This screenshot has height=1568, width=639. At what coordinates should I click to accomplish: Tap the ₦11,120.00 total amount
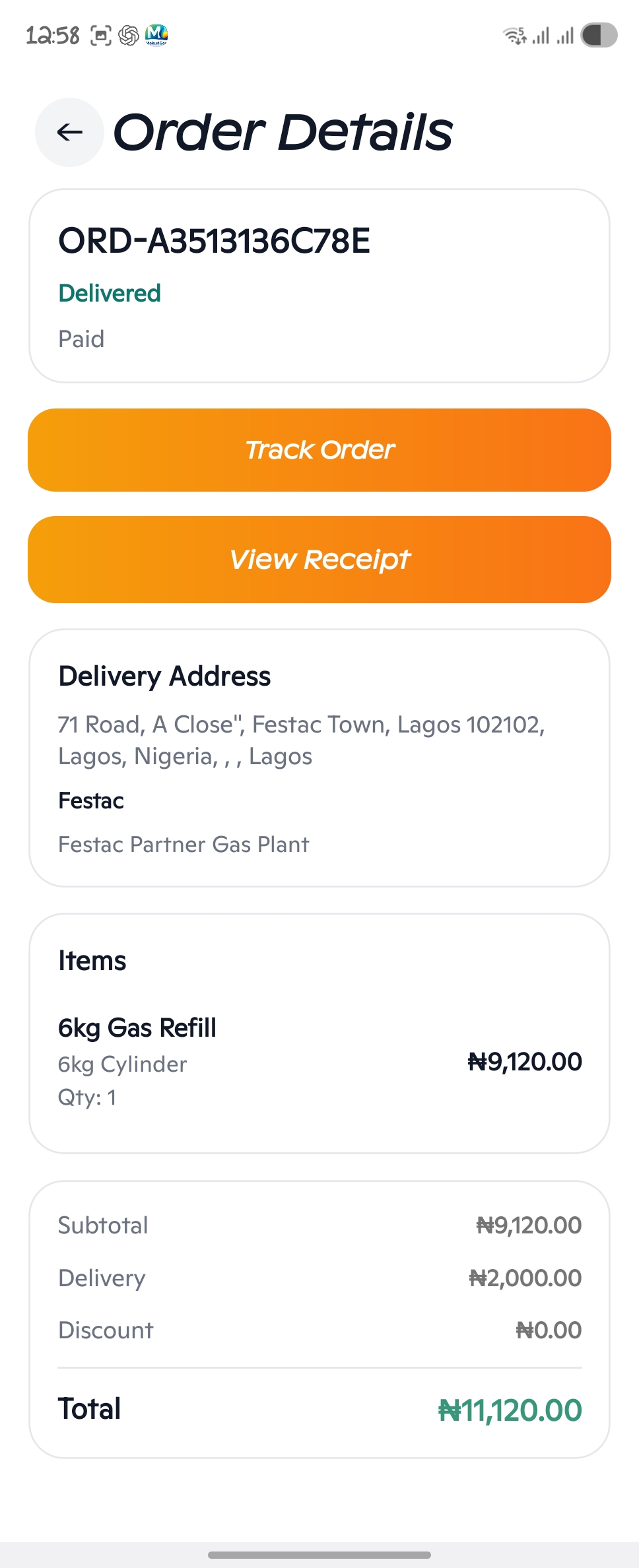[510, 1410]
